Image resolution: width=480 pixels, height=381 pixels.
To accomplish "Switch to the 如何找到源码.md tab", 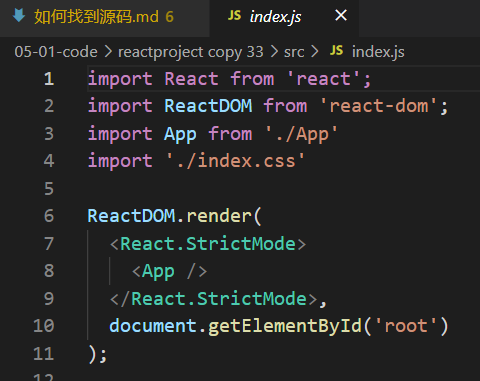I will coord(104,17).
